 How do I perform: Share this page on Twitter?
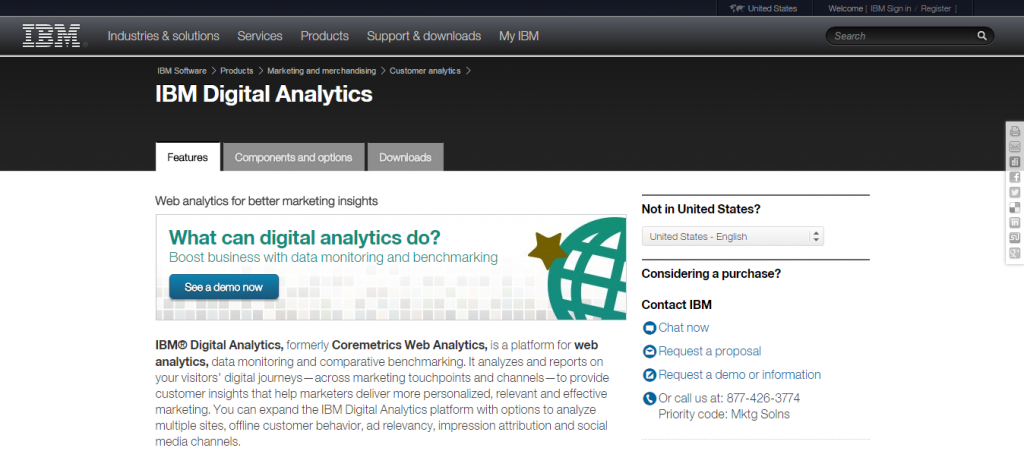[x=1014, y=192]
